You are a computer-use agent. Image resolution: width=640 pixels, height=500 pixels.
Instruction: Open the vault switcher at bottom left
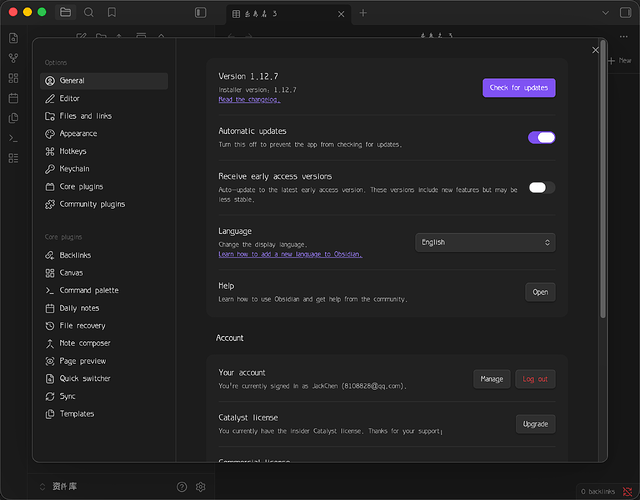[x=58, y=487]
